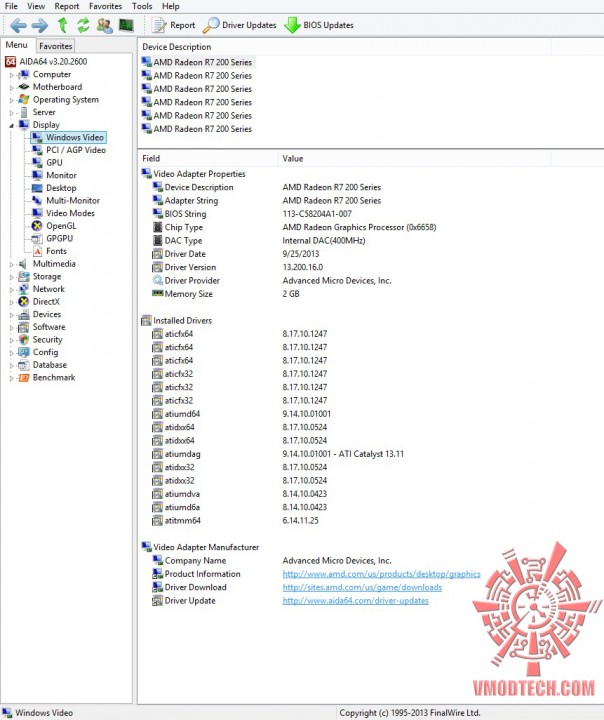Click the green Refresh icon
This screenshot has width=604, height=720.
point(83,25)
